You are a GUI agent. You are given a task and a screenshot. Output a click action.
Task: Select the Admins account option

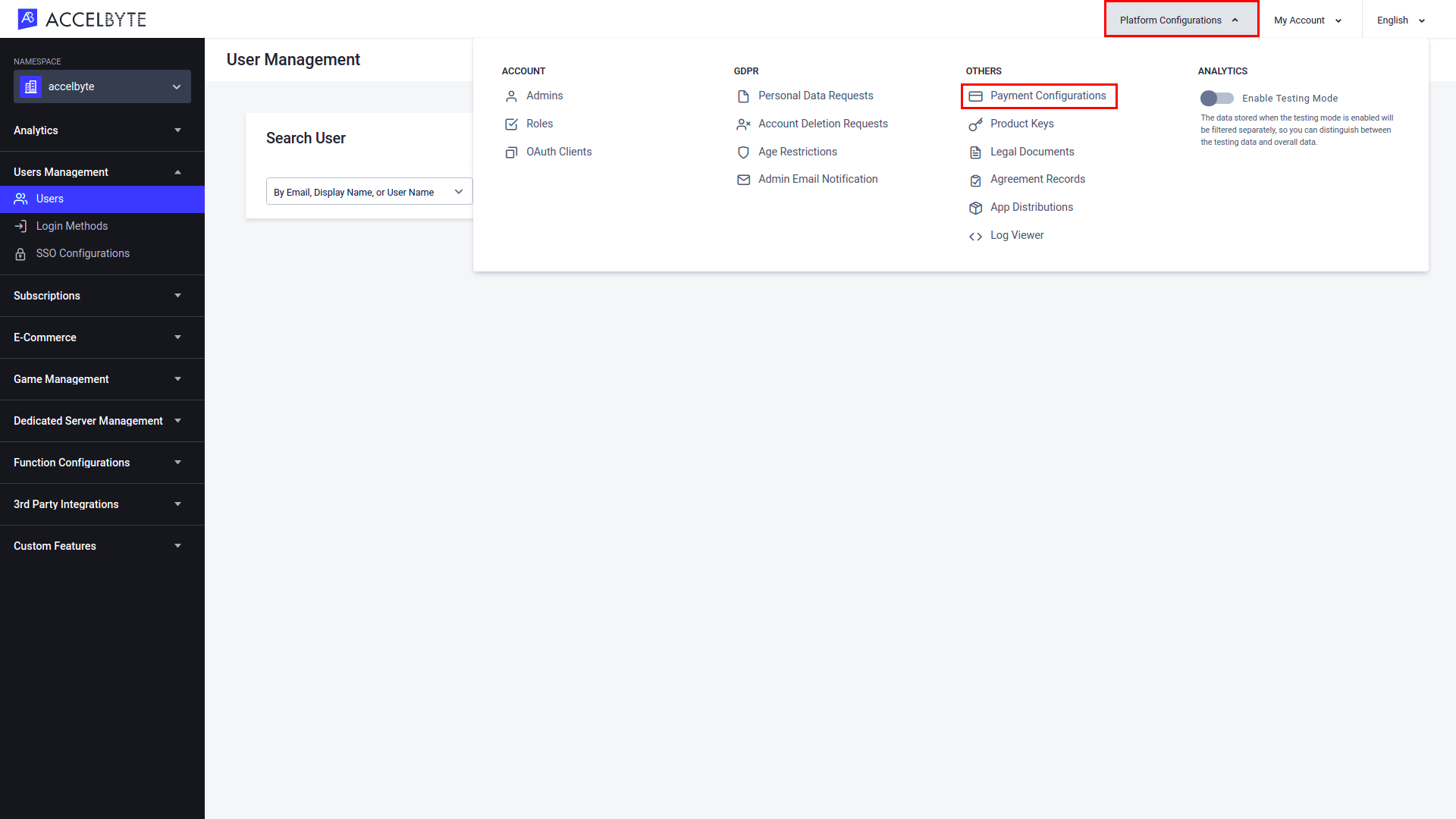pyautogui.click(x=545, y=94)
